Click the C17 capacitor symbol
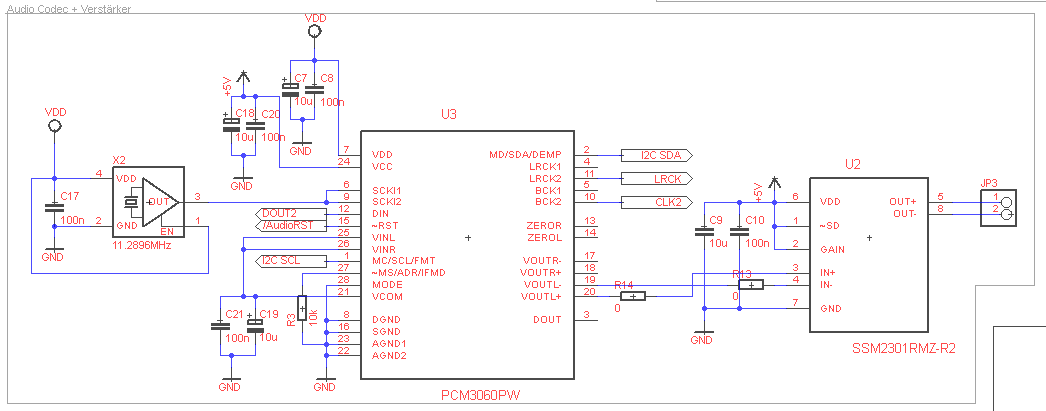Image resolution: width=1046 pixels, height=411 pixels. [x=53, y=208]
